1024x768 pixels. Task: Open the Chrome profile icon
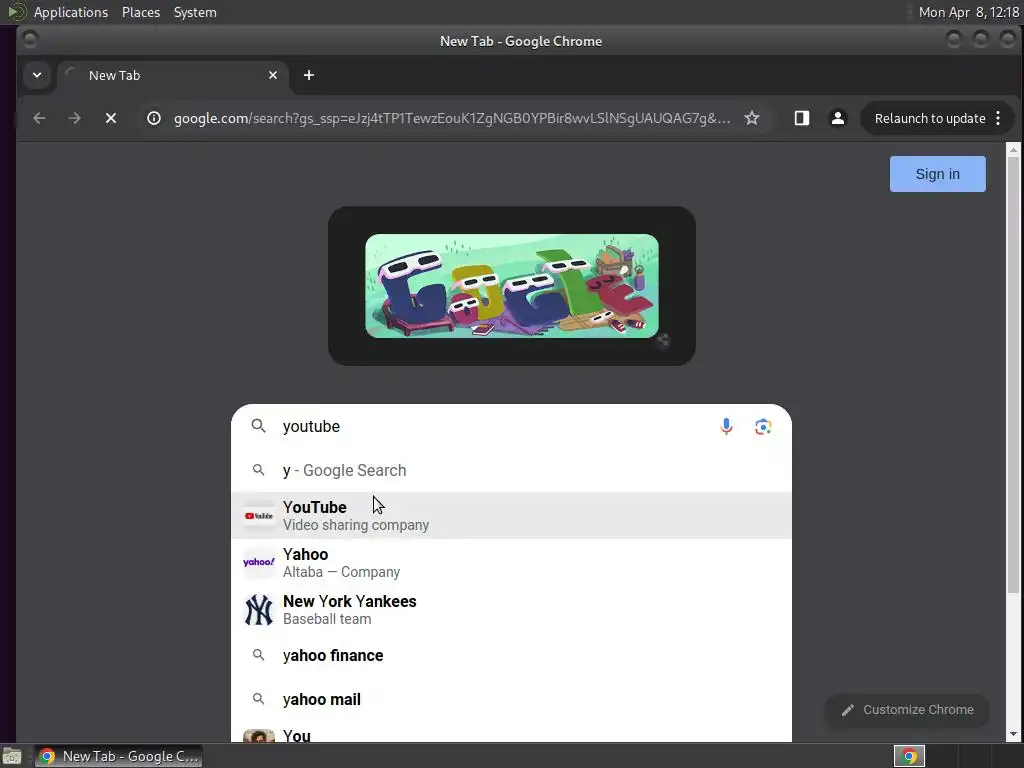[837, 118]
